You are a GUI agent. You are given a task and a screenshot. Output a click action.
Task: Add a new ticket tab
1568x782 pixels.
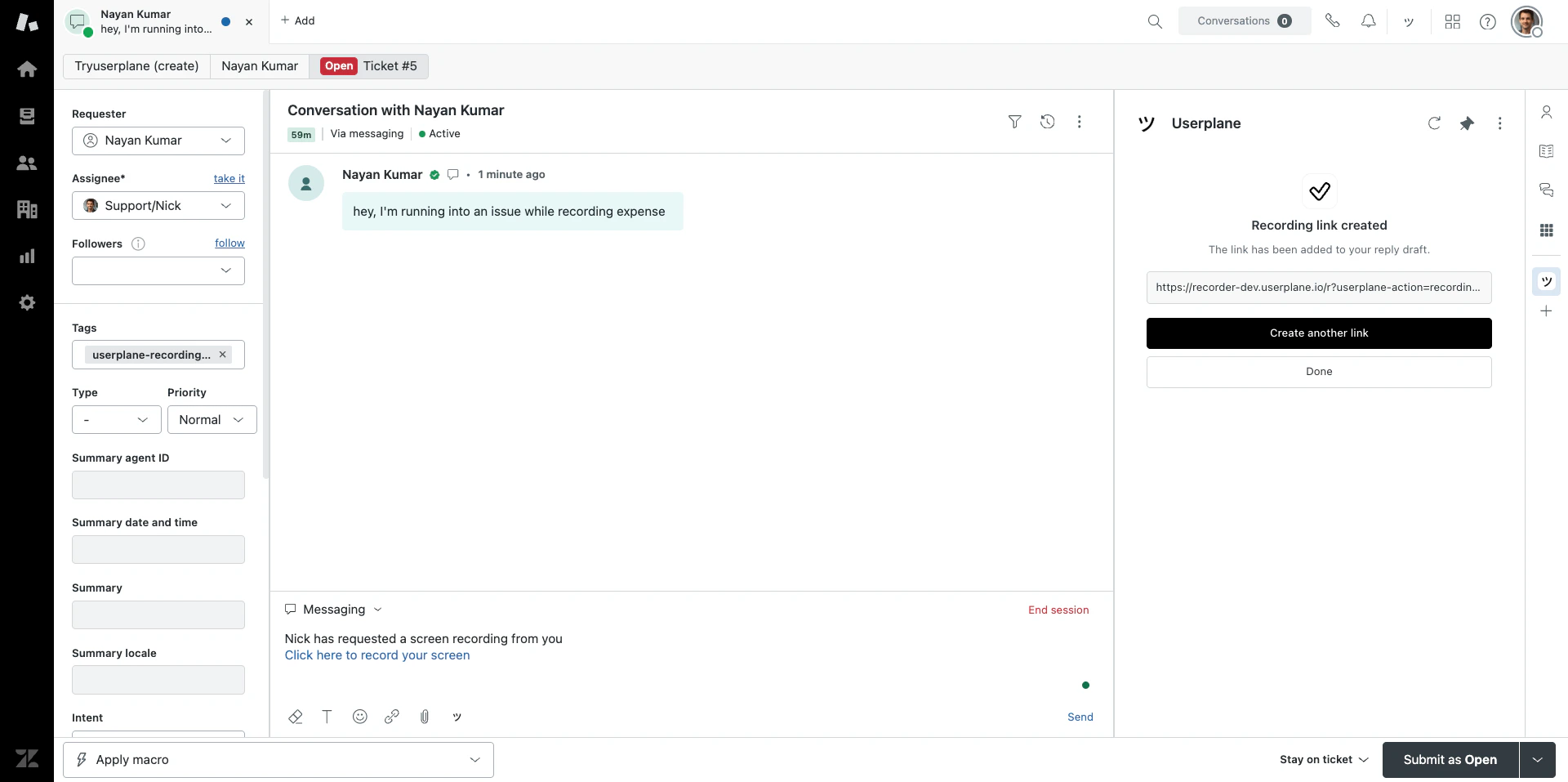pos(297,21)
